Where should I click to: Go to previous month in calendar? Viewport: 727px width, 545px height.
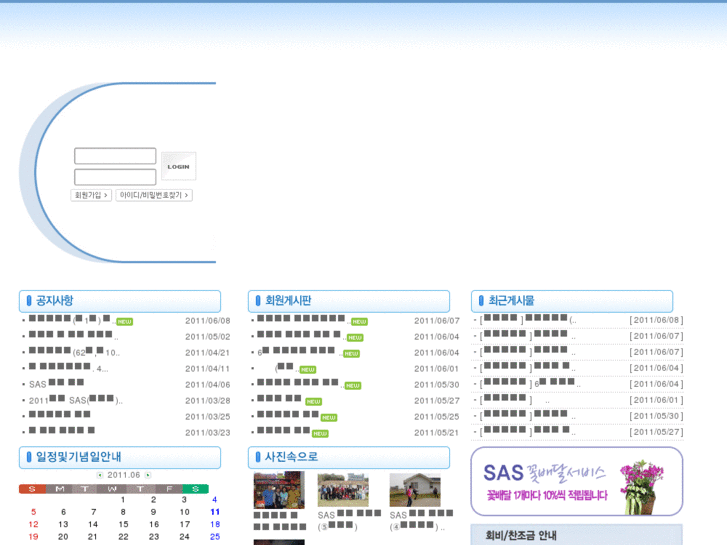(100, 475)
